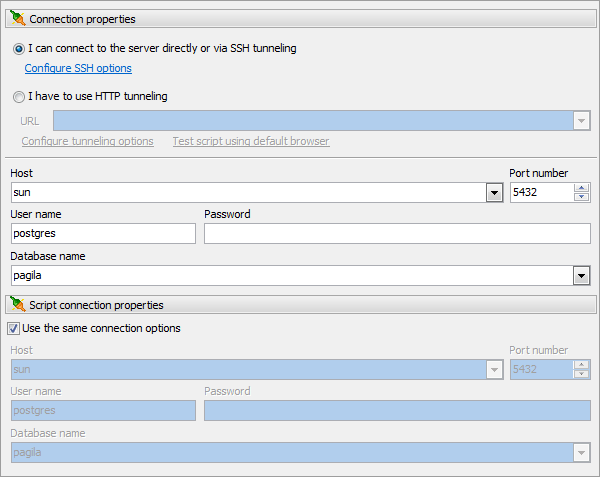
Task: Open the Host dropdown list
Action: pyautogui.click(x=494, y=193)
